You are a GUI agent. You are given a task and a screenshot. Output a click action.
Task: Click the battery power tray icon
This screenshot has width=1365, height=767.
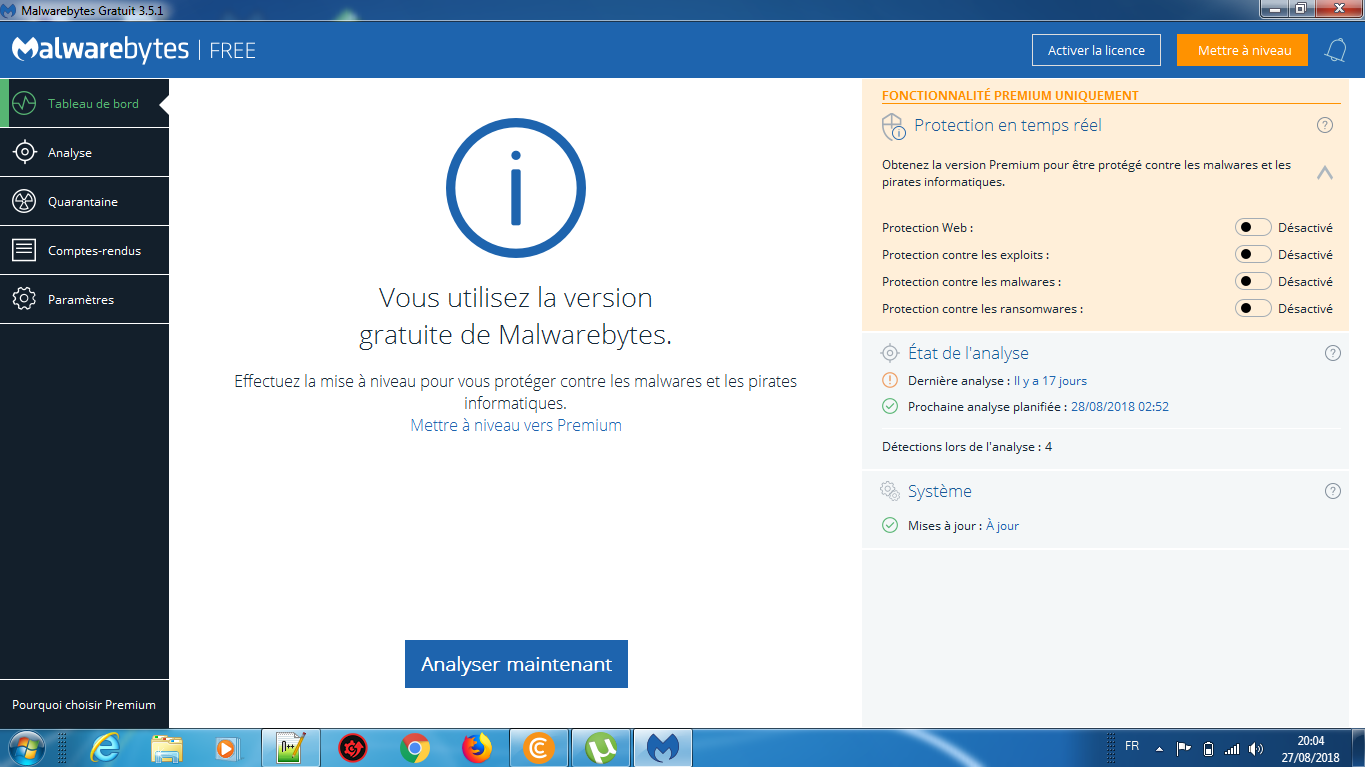point(1208,748)
